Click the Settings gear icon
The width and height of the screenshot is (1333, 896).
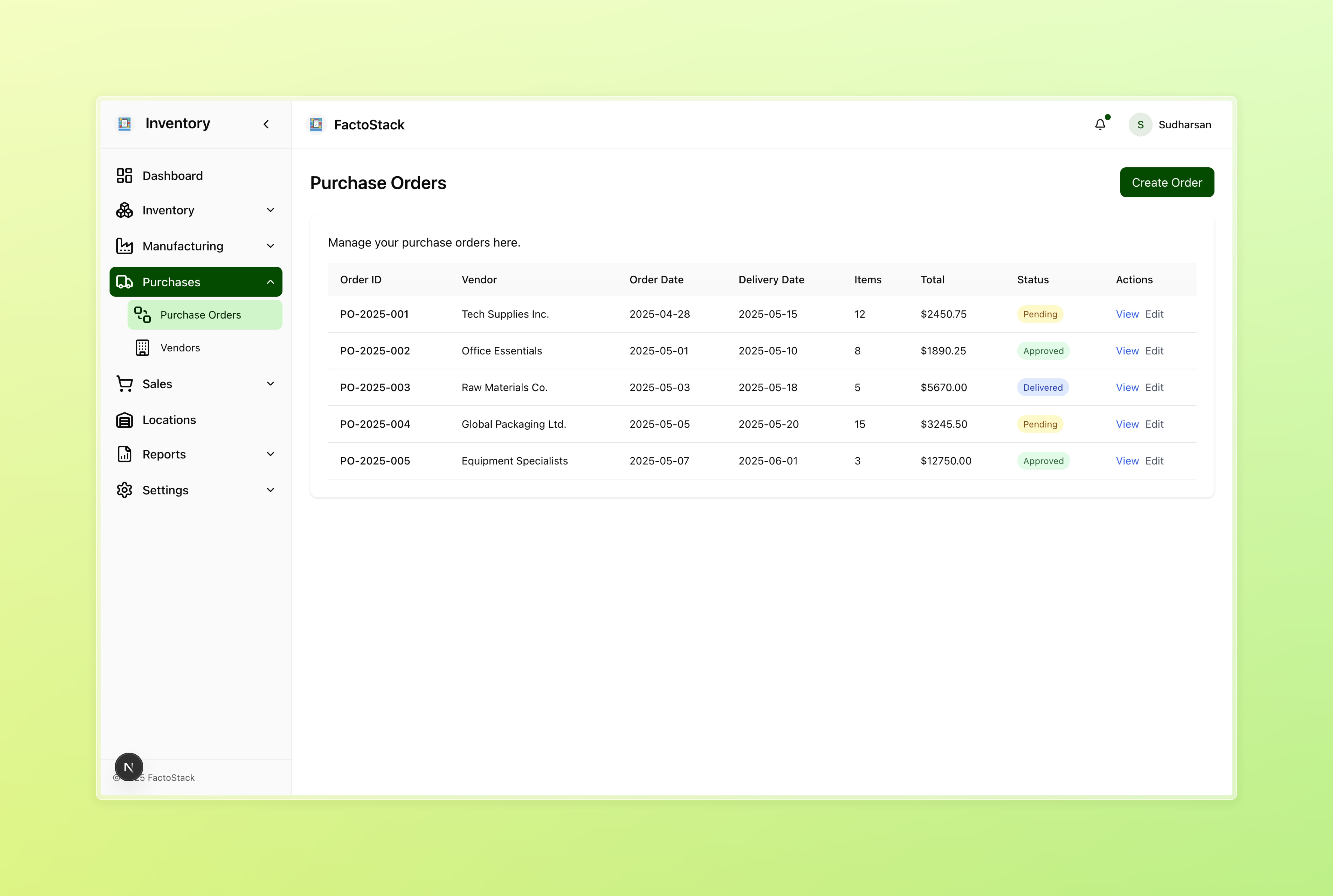point(124,490)
